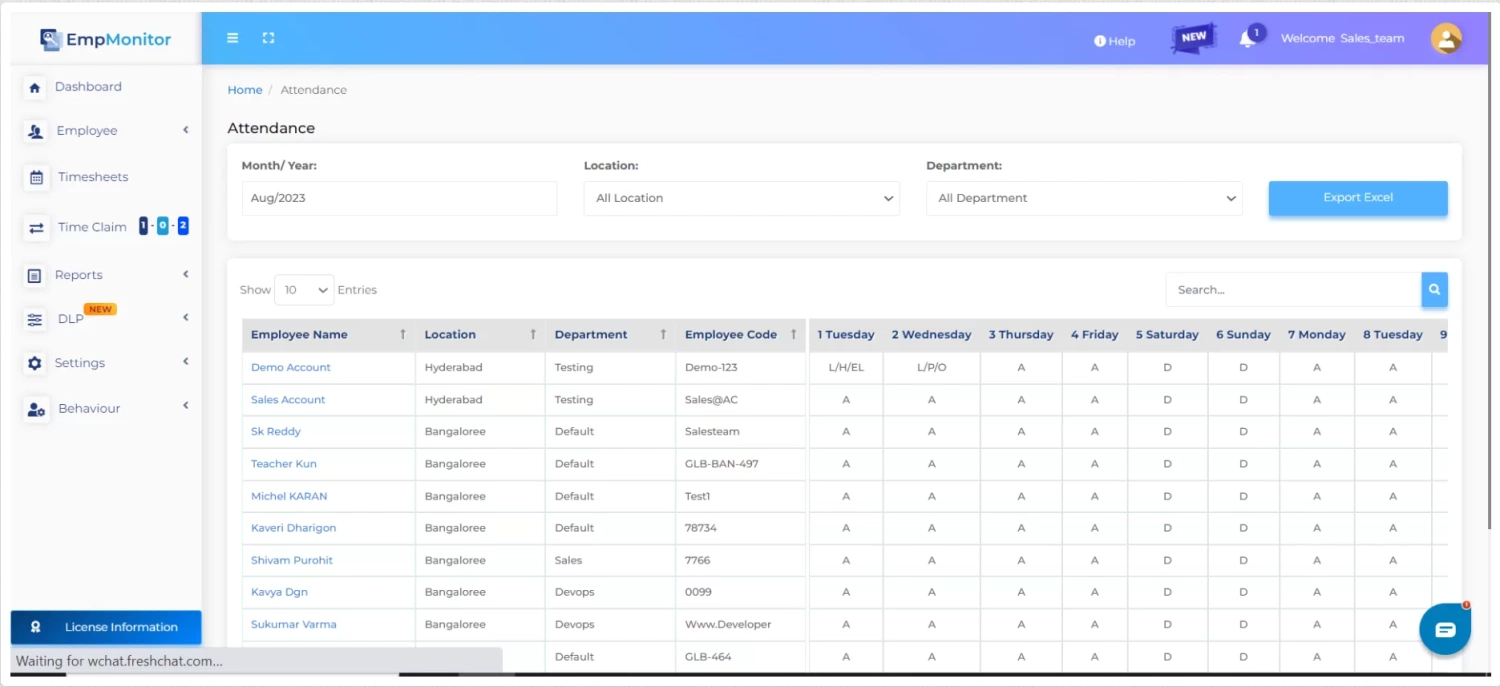Screen dimensions: 1500x687
Task: Toggle fullscreen mode icon
Action: pos(268,38)
